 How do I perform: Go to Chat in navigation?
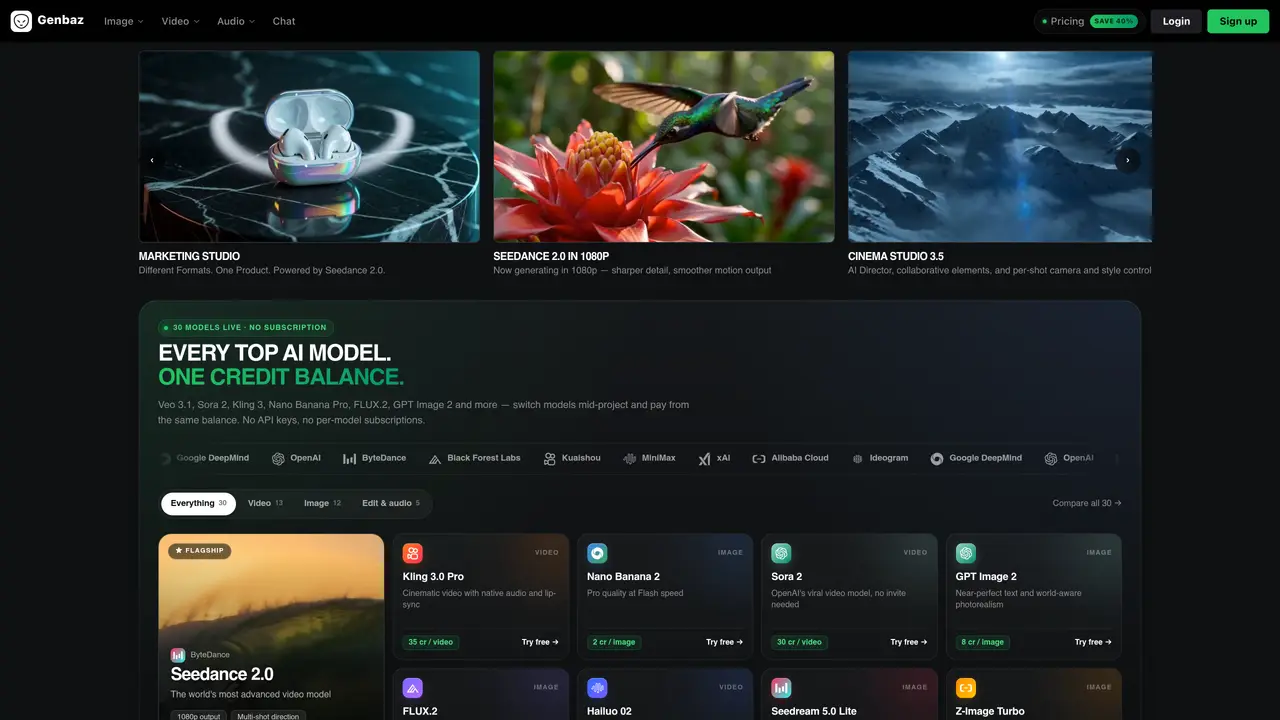click(x=284, y=21)
